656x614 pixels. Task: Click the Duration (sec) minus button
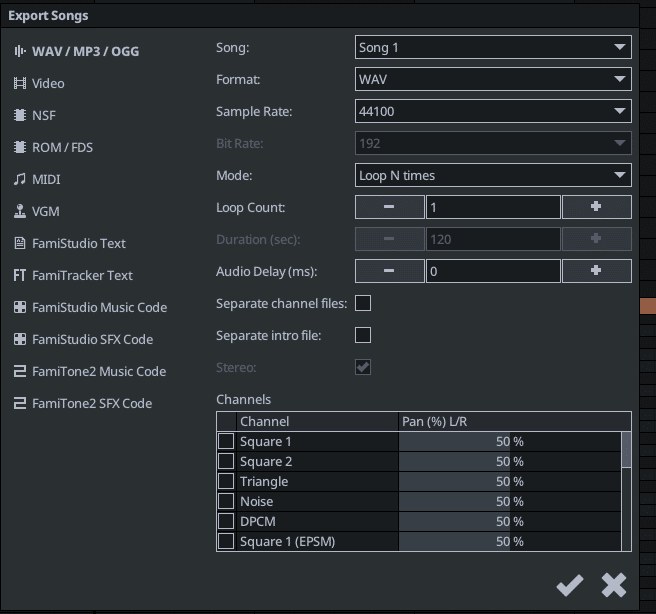pos(390,239)
